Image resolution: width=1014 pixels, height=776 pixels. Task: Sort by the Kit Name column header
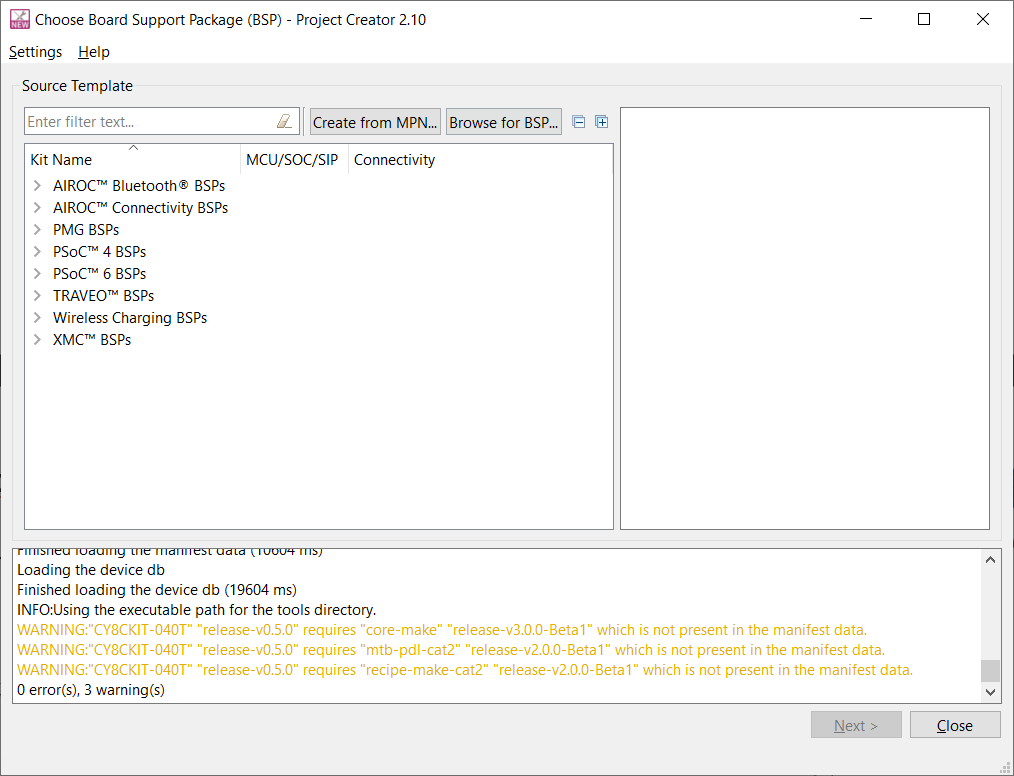[133, 159]
